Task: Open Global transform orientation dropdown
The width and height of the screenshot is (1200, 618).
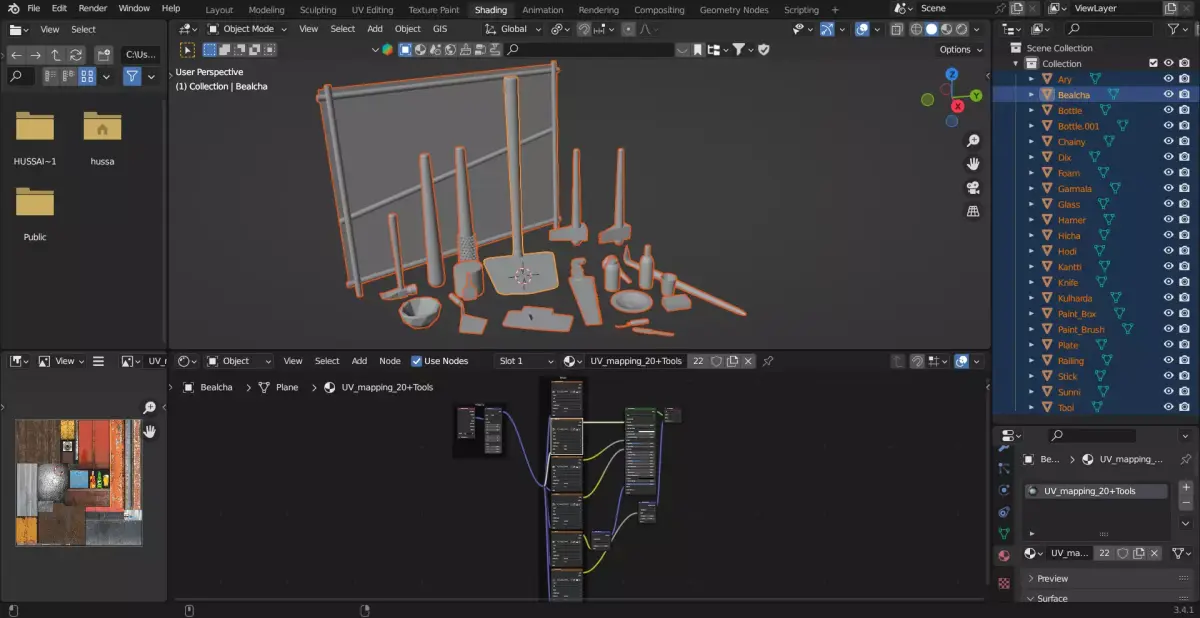Action: click(514, 29)
